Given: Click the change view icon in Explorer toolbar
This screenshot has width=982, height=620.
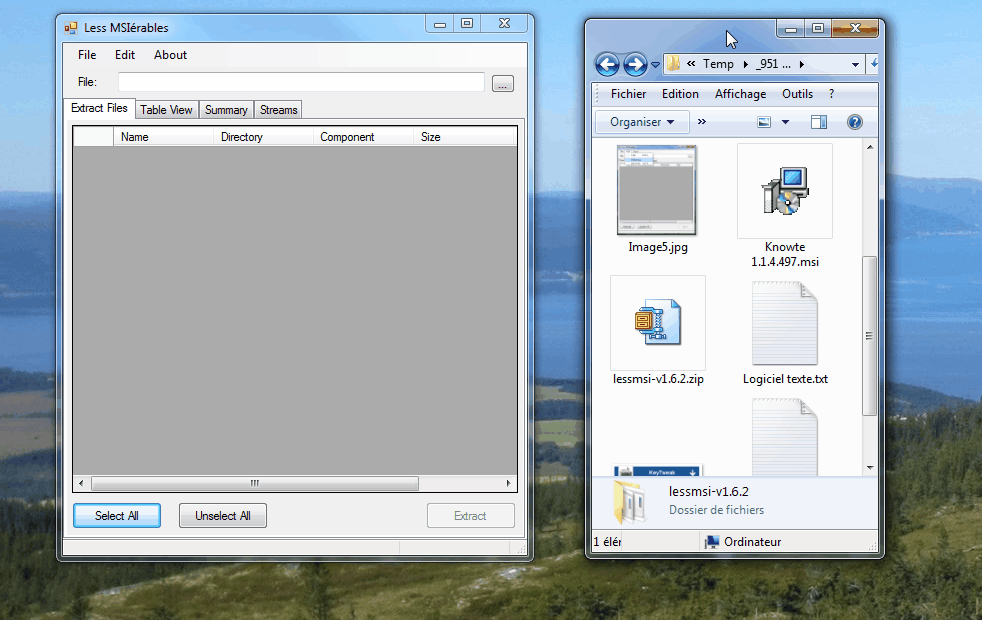Looking at the screenshot, I should [765, 122].
